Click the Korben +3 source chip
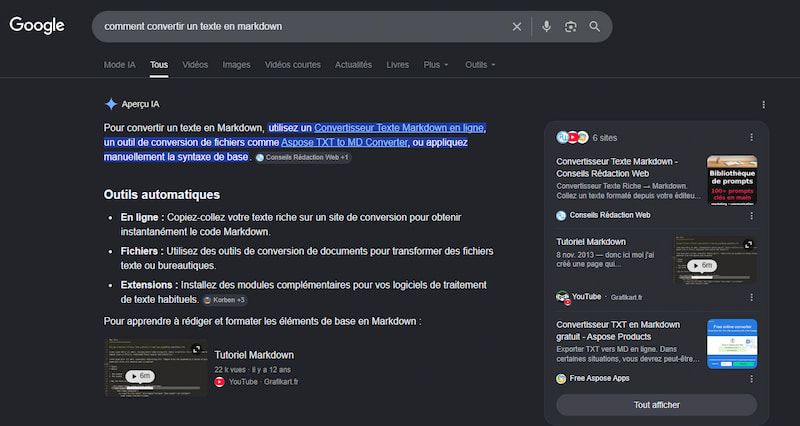 coord(225,300)
